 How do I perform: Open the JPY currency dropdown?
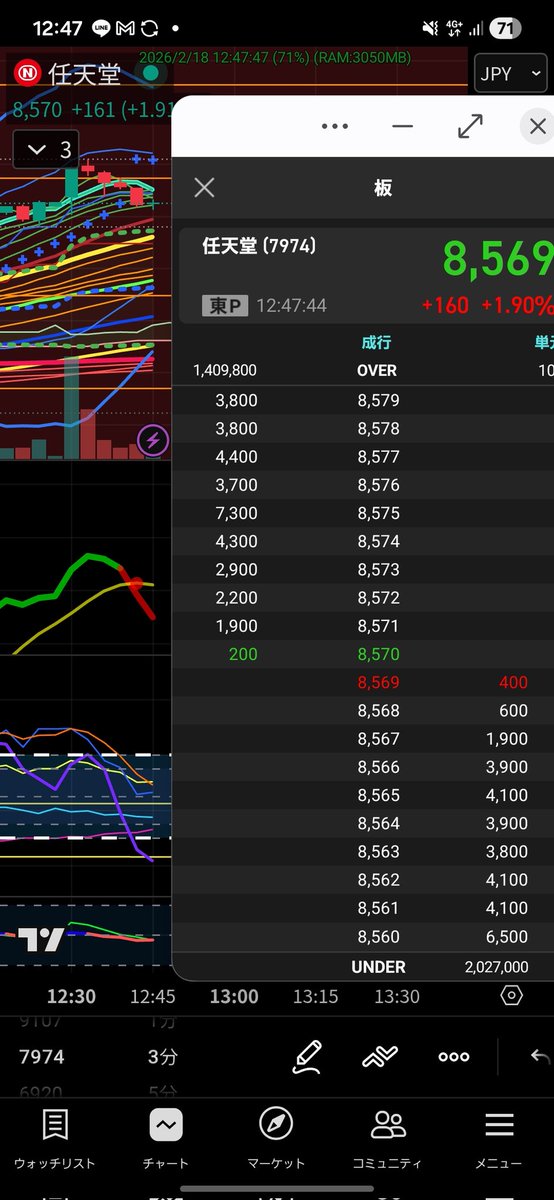click(510, 73)
